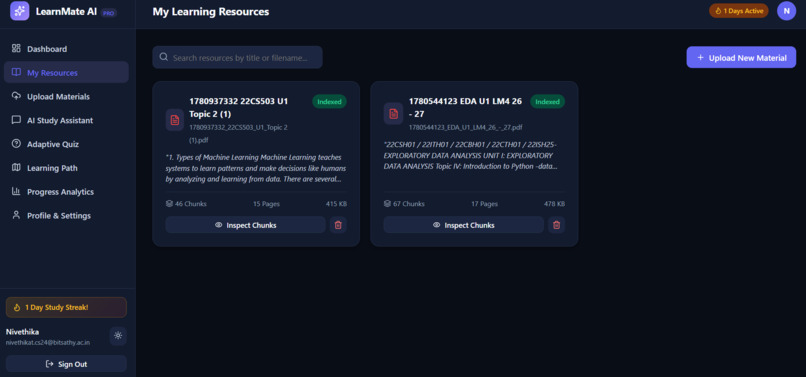Open the 1780937332 22CS503 U1 Topic 2 title
This screenshot has height=377, width=806.
point(239,107)
